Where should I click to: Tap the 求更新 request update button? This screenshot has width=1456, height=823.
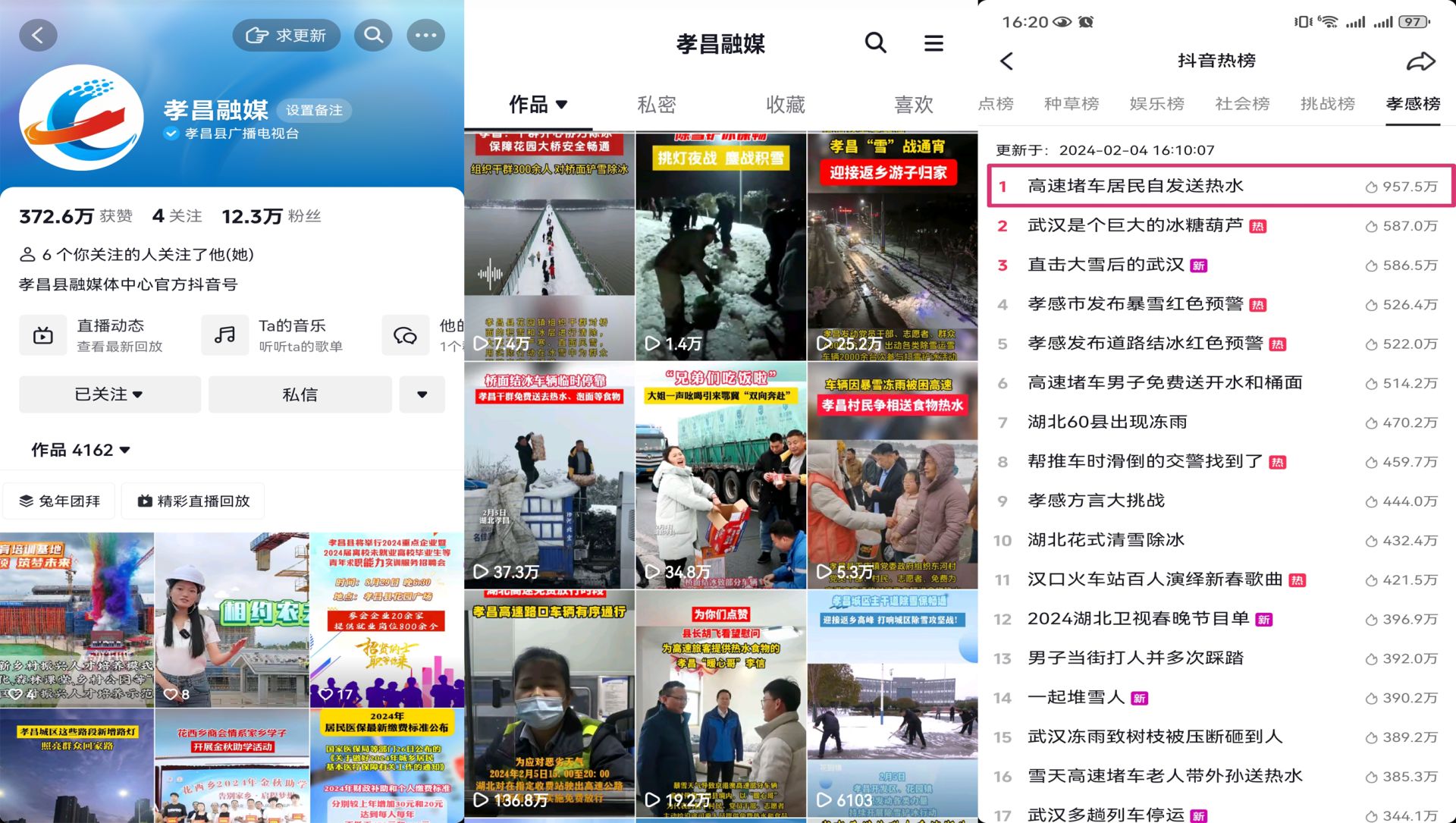(x=286, y=35)
